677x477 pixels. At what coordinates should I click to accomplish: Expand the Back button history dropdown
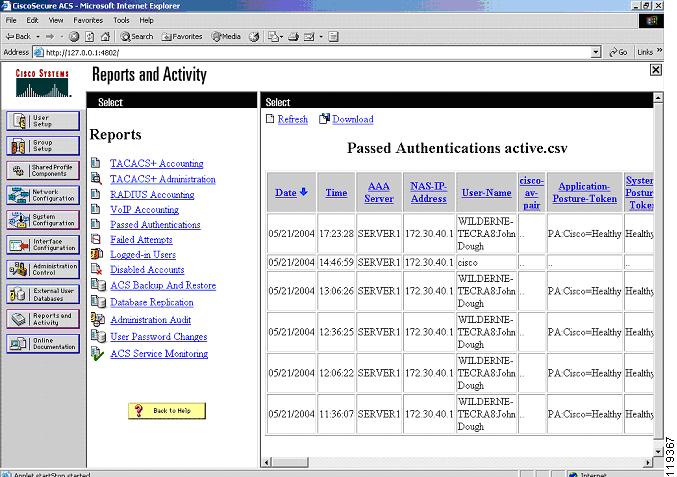[x=38, y=37]
